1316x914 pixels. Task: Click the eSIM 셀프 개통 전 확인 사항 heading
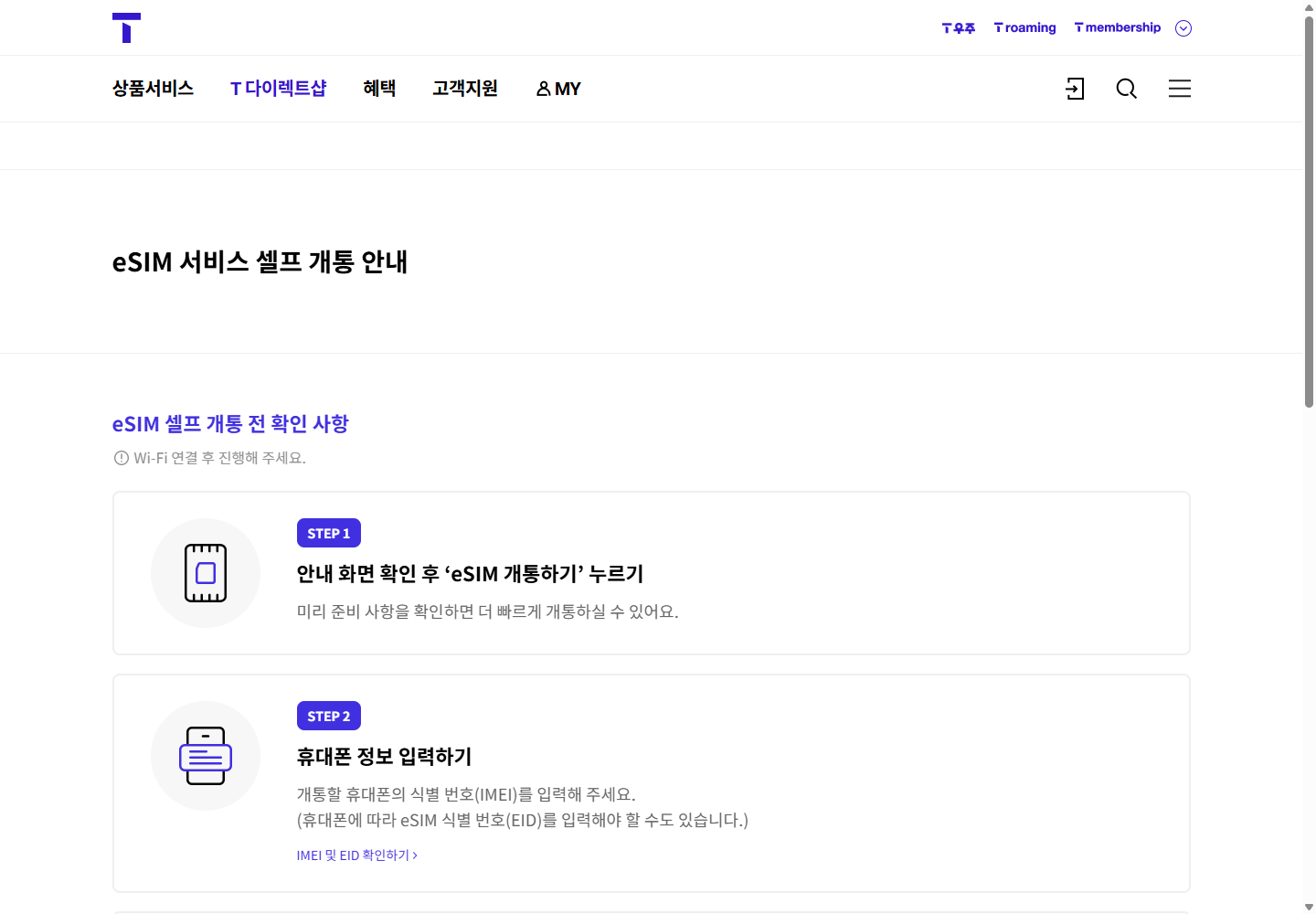230,424
